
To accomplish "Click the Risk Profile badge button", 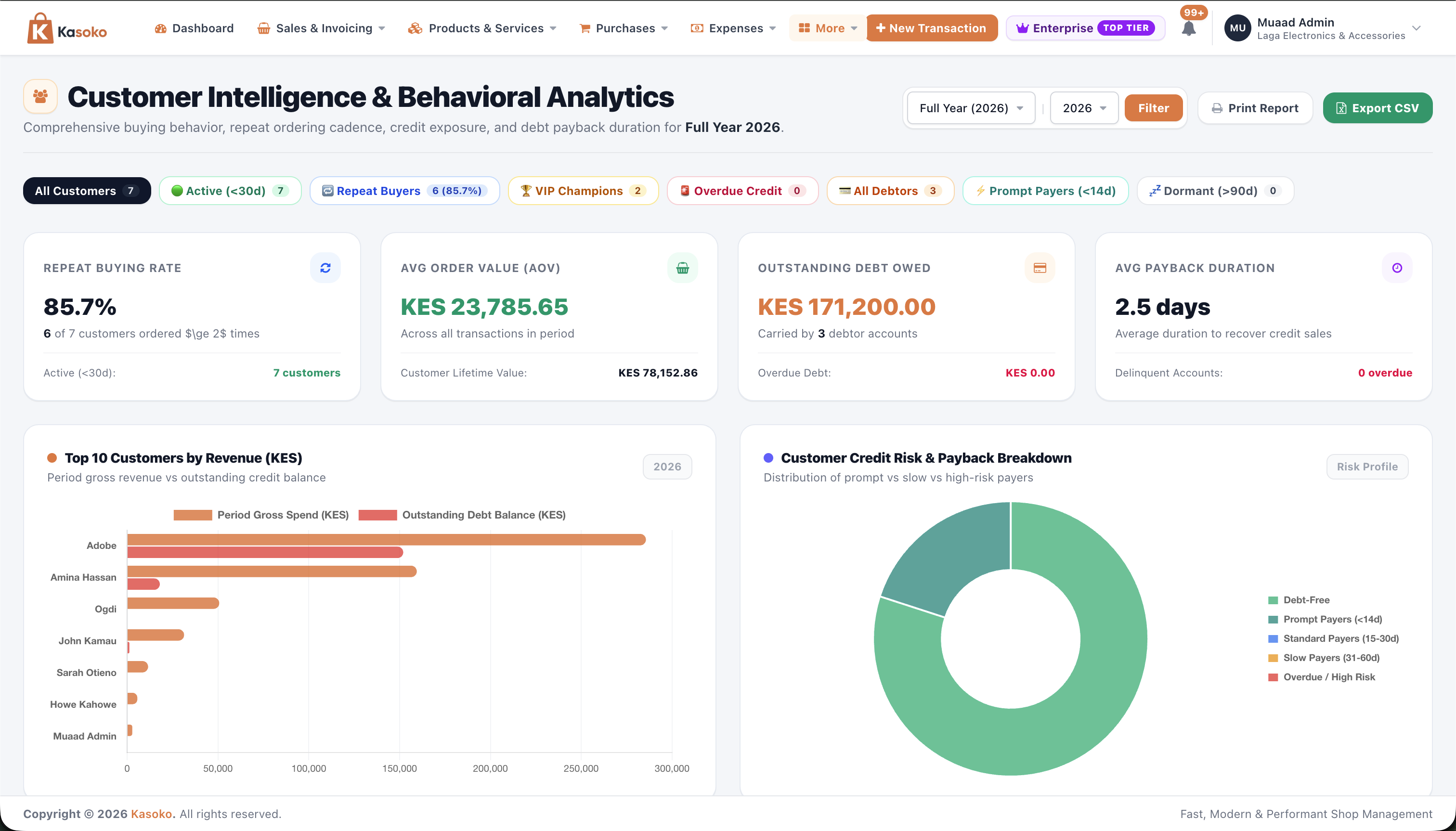I will [x=1367, y=467].
